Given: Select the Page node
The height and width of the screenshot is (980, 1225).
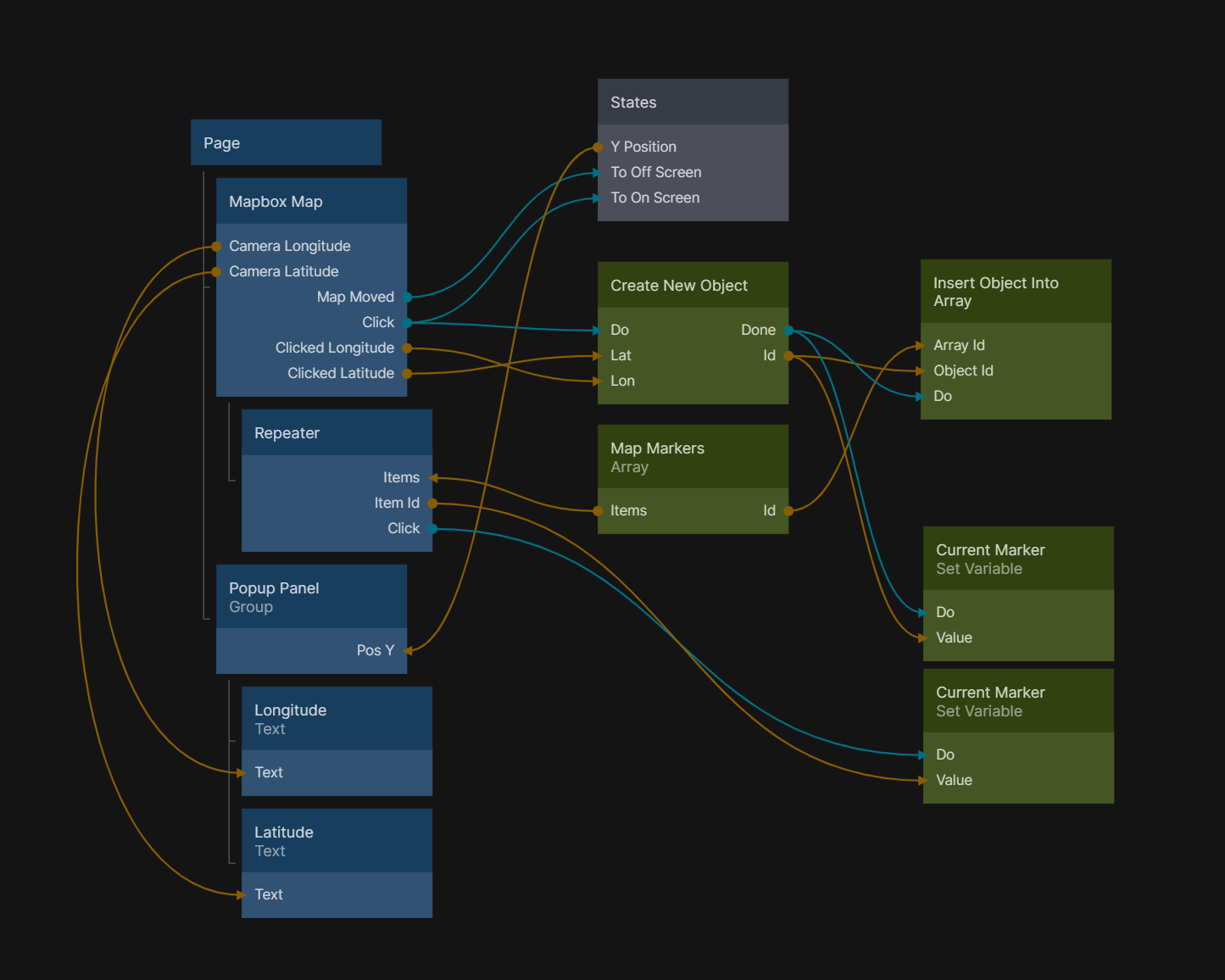Looking at the screenshot, I should (286, 143).
